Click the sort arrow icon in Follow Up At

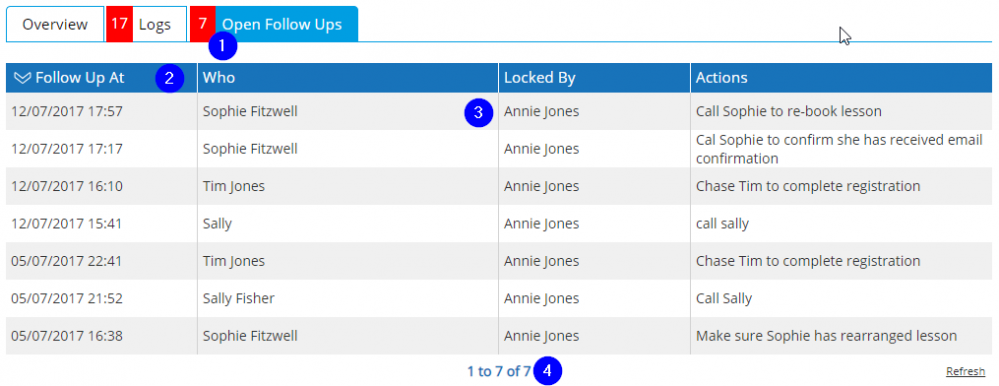(x=22, y=78)
